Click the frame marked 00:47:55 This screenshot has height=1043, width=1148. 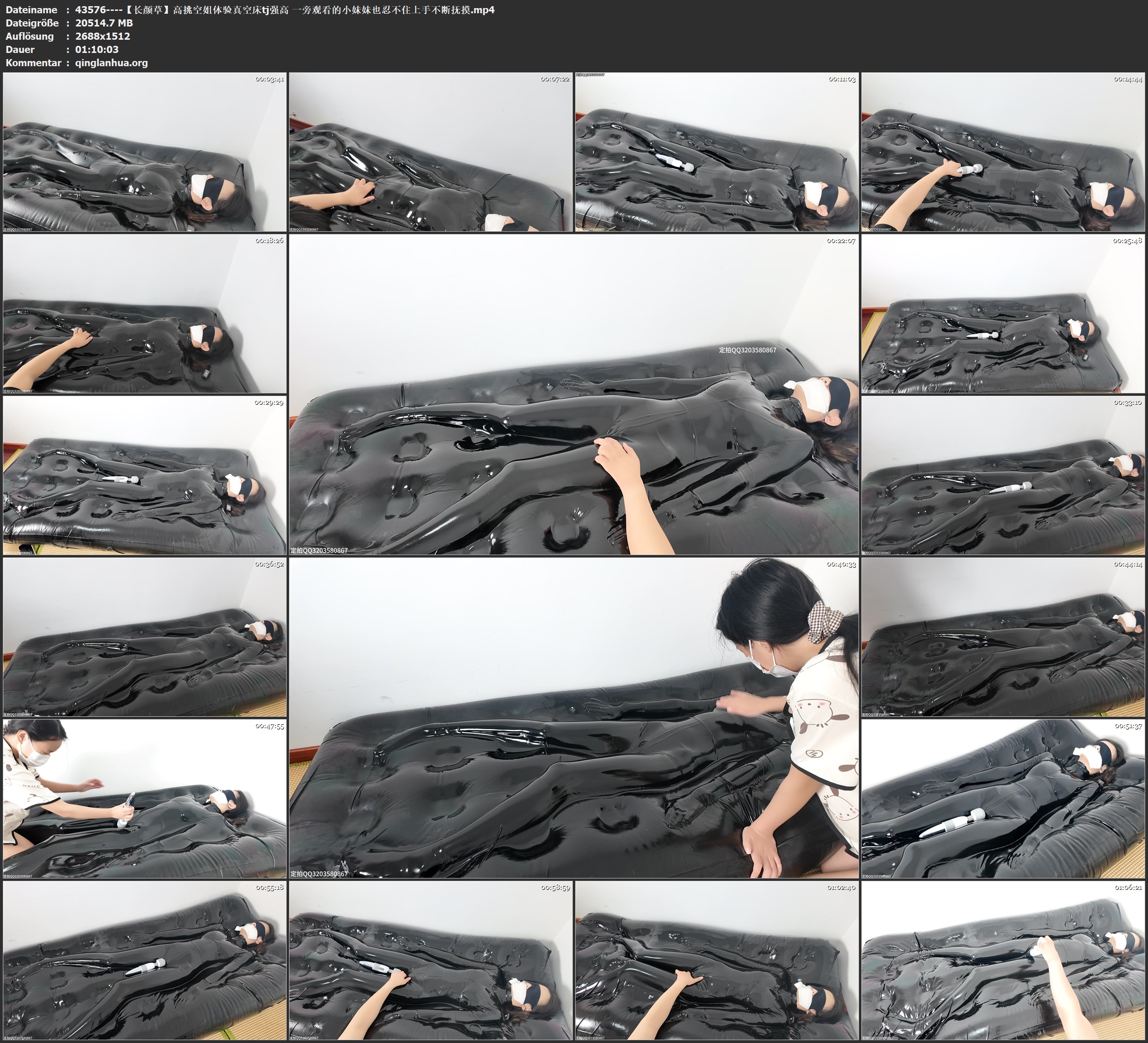coord(145,798)
